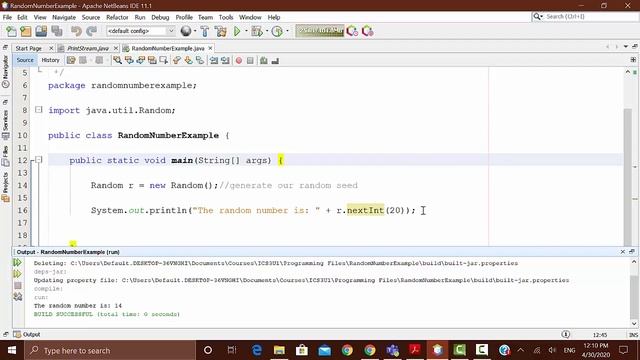Image resolution: width=640 pixels, height=360 pixels.
Task: Open dropdown arrow beside Run Project
Action: (246, 31)
